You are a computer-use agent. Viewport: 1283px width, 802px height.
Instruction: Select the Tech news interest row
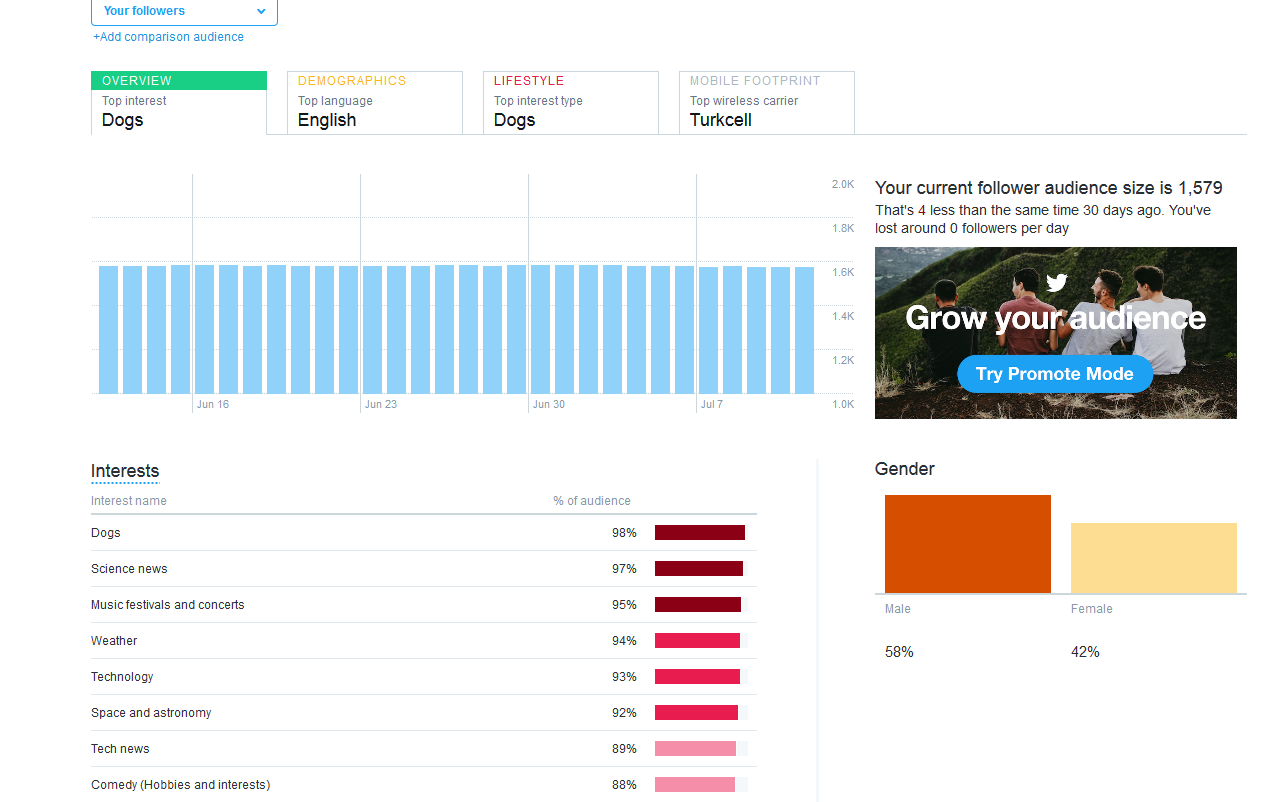[424, 749]
